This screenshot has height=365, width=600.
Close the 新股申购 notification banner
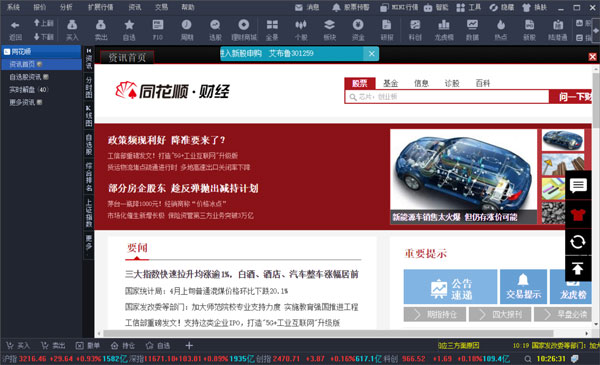[371, 54]
